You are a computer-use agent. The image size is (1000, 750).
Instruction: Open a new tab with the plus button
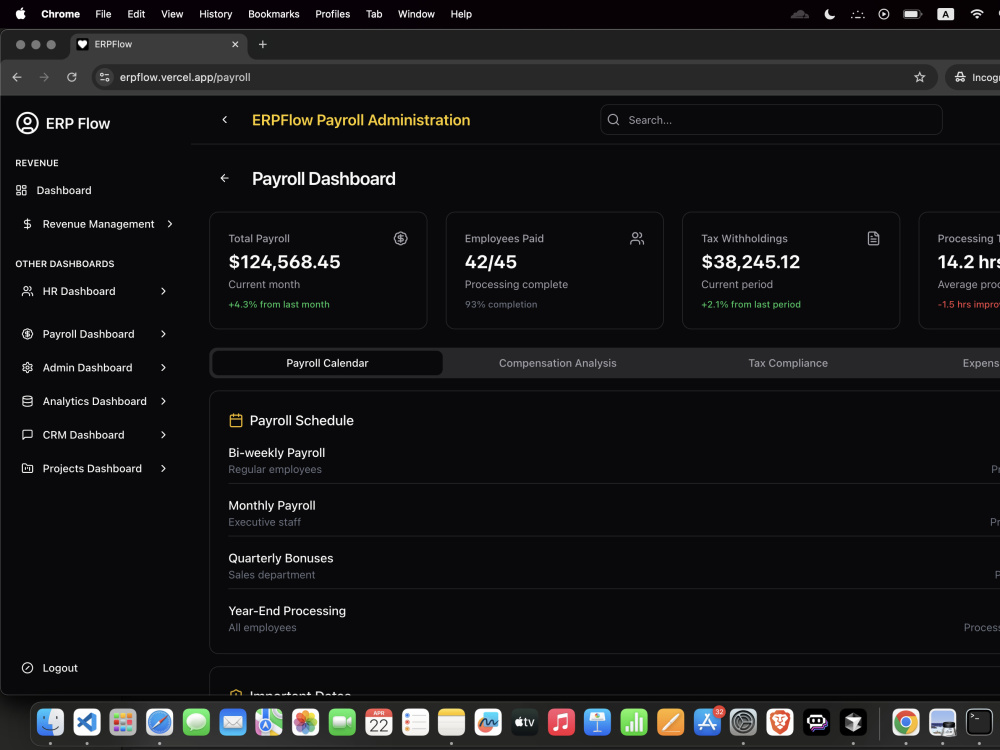(263, 44)
